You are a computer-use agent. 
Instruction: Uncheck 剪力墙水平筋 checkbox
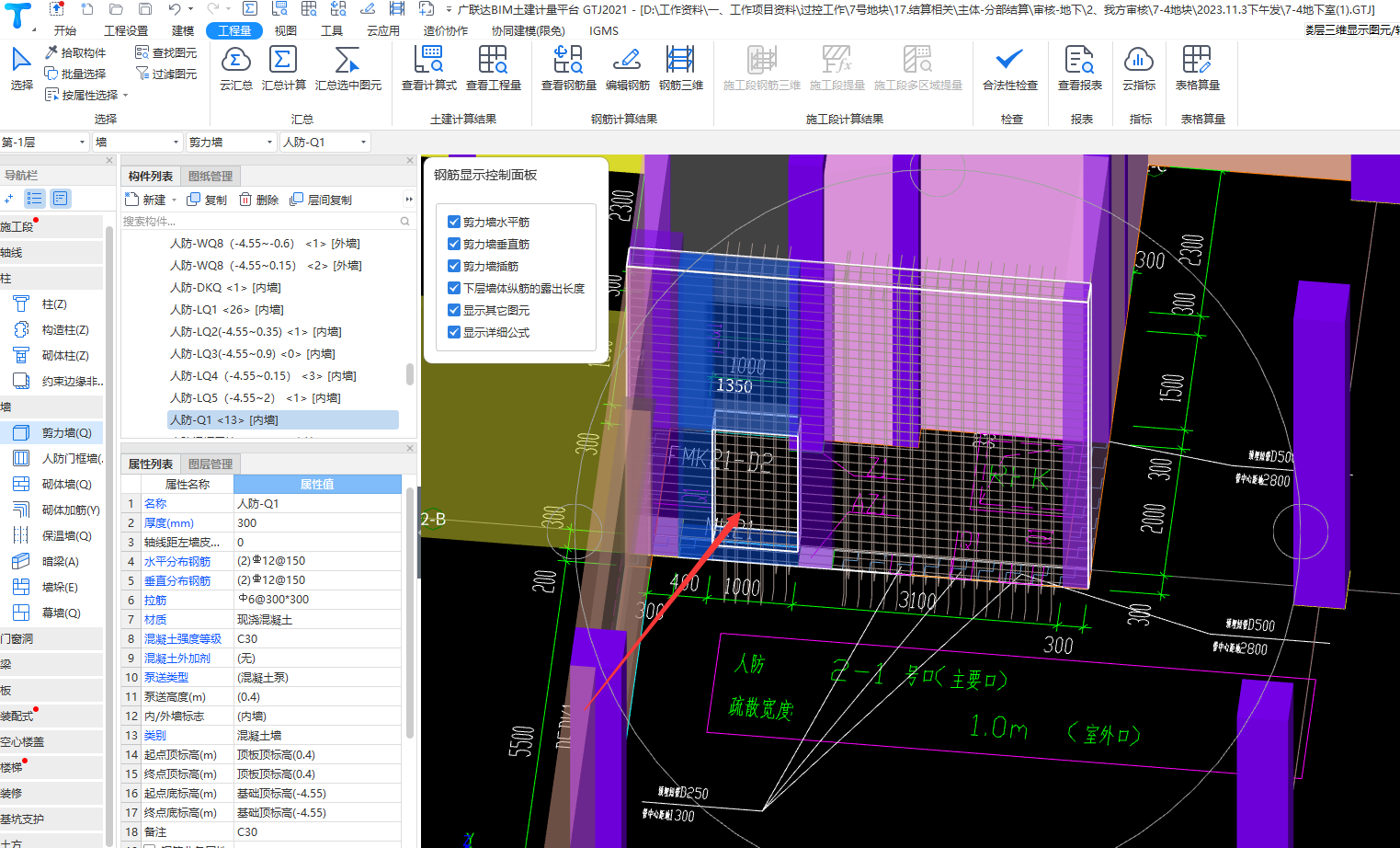[x=454, y=222]
